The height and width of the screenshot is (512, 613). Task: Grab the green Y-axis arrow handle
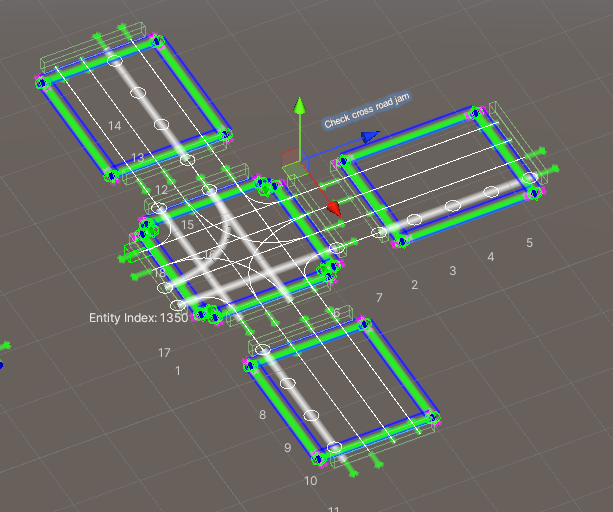click(x=300, y=106)
